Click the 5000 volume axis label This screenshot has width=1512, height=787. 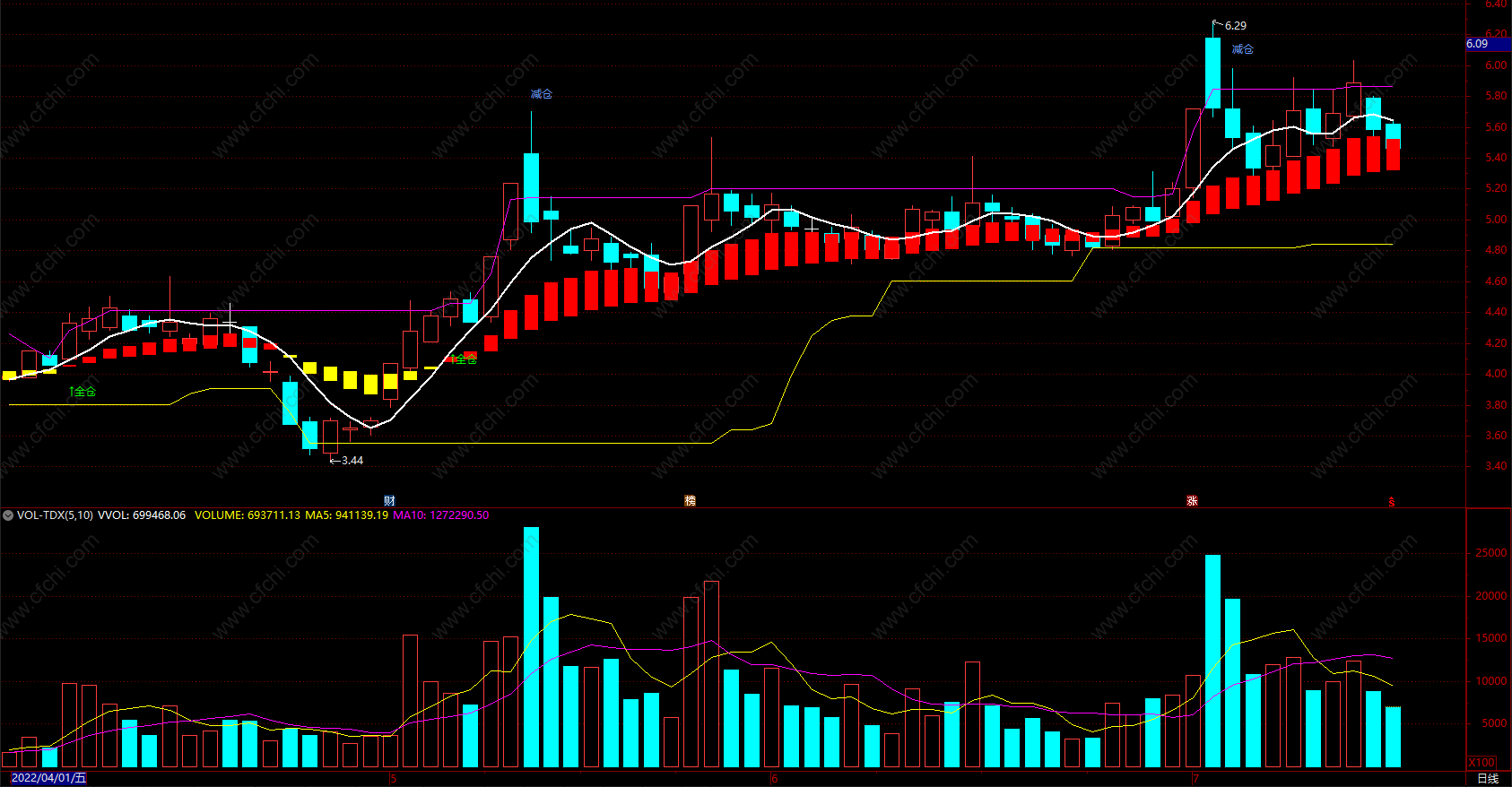1494,723
